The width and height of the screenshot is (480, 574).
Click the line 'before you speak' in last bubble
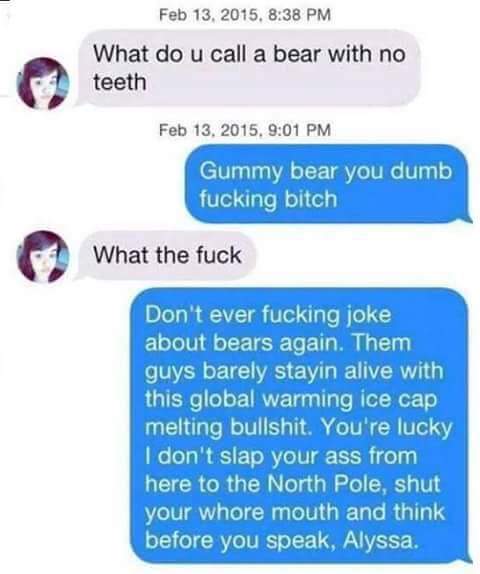pyautogui.click(x=240, y=540)
